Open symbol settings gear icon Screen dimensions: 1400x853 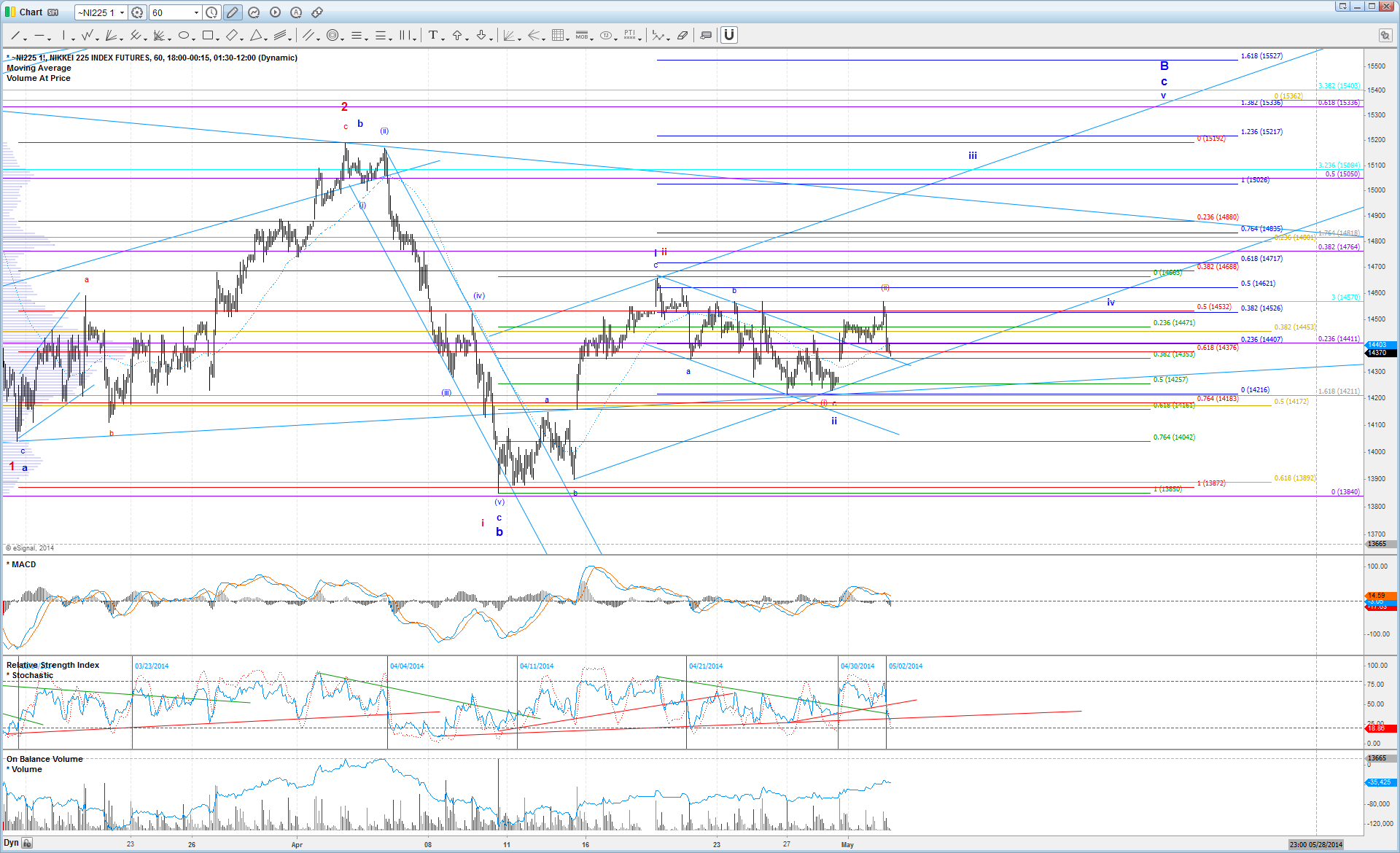click(138, 12)
